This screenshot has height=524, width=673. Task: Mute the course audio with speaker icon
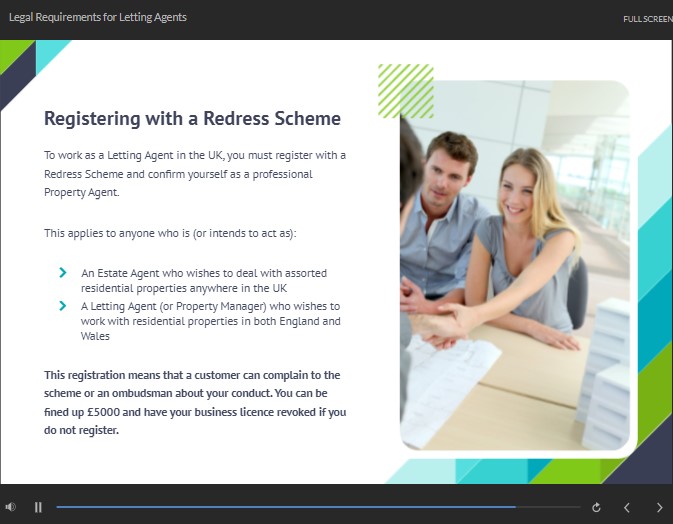10,507
